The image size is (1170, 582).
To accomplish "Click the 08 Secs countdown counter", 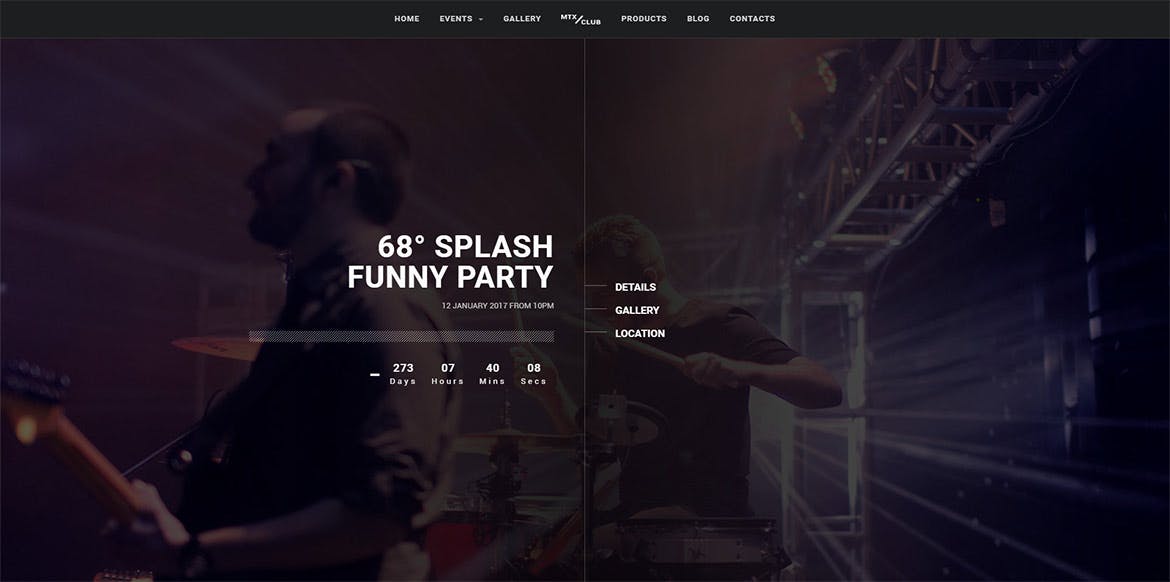I will coord(534,374).
